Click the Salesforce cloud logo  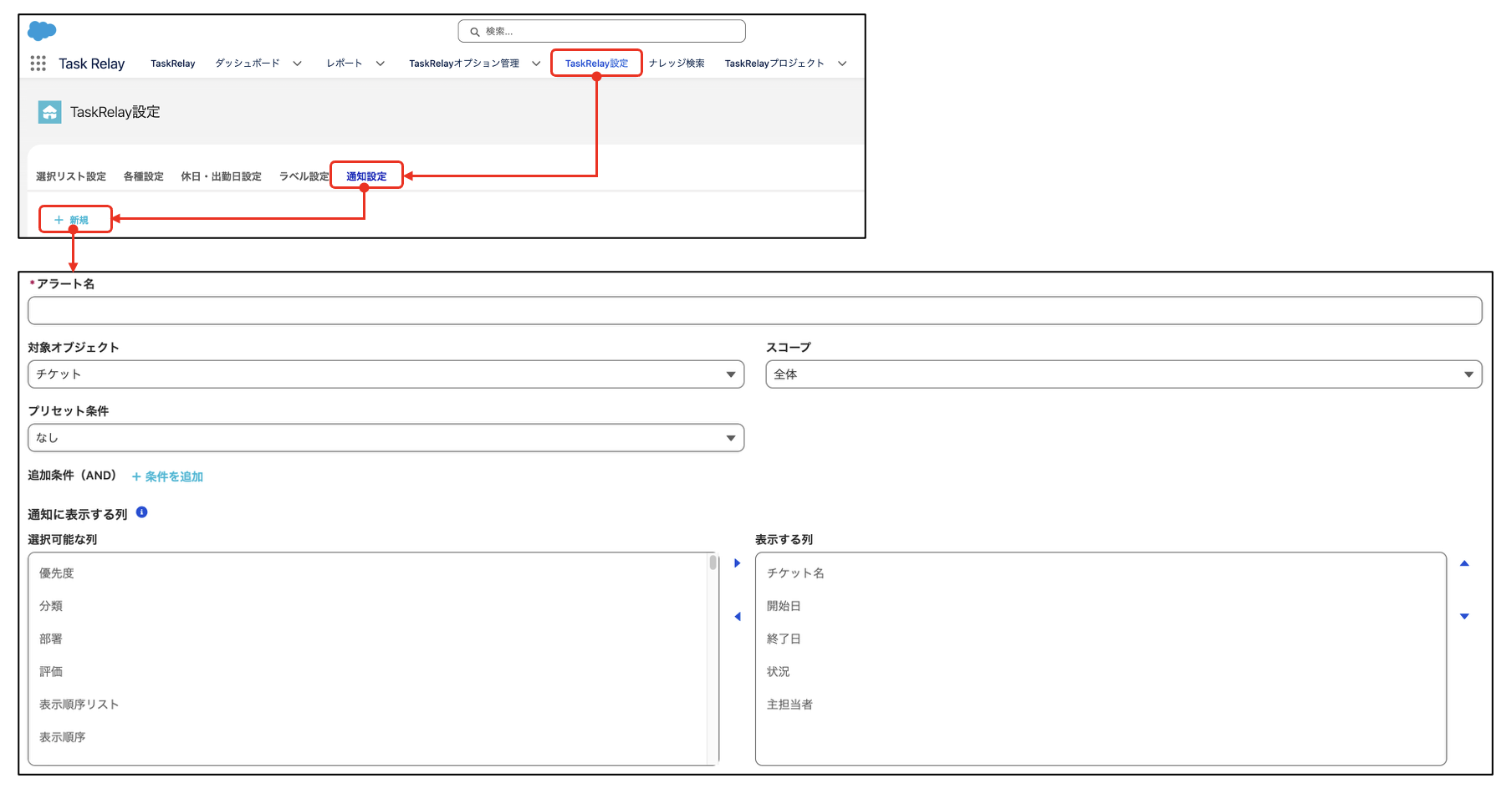(42, 31)
